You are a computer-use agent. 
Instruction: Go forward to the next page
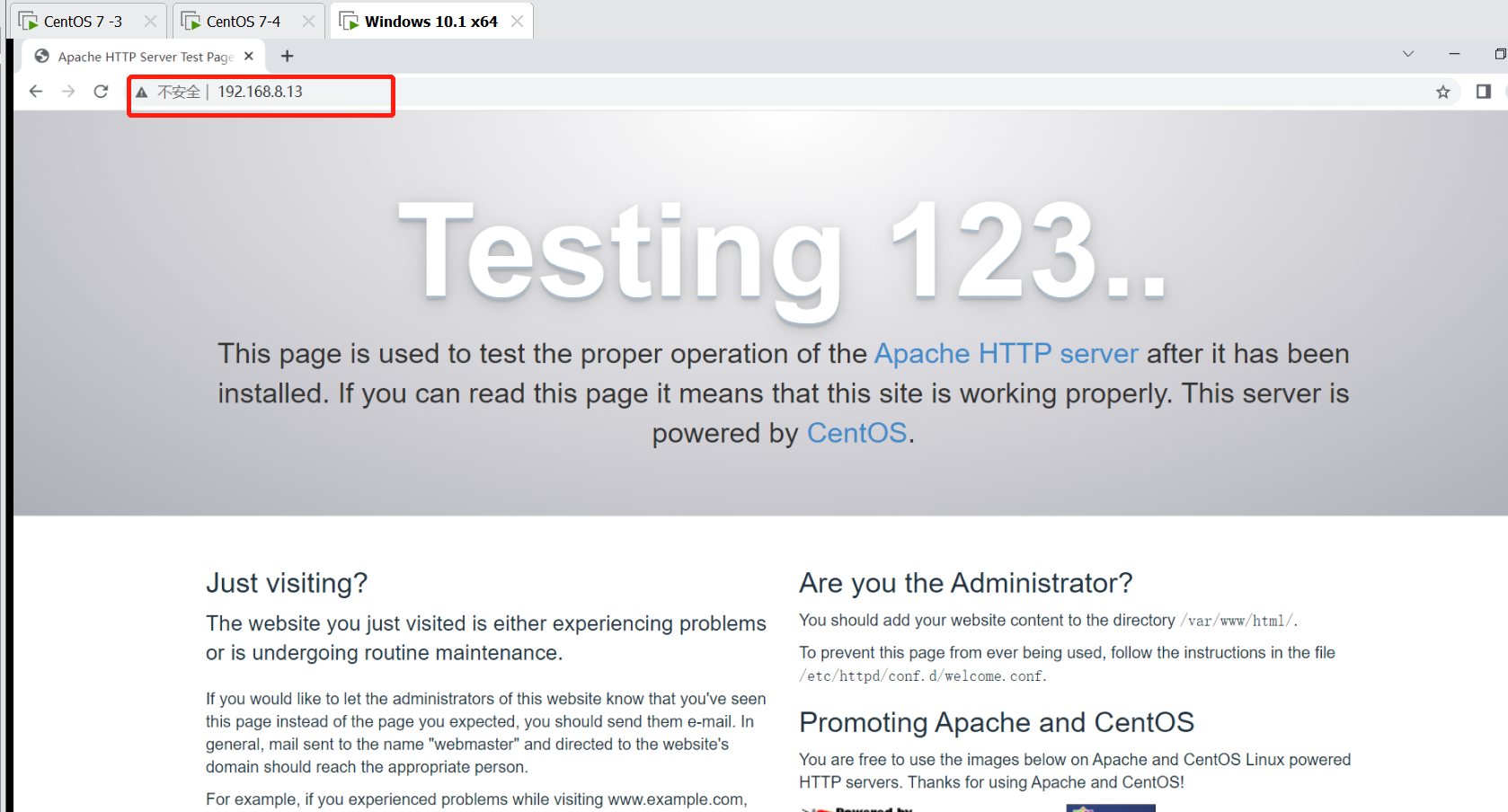pyautogui.click(x=68, y=92)
